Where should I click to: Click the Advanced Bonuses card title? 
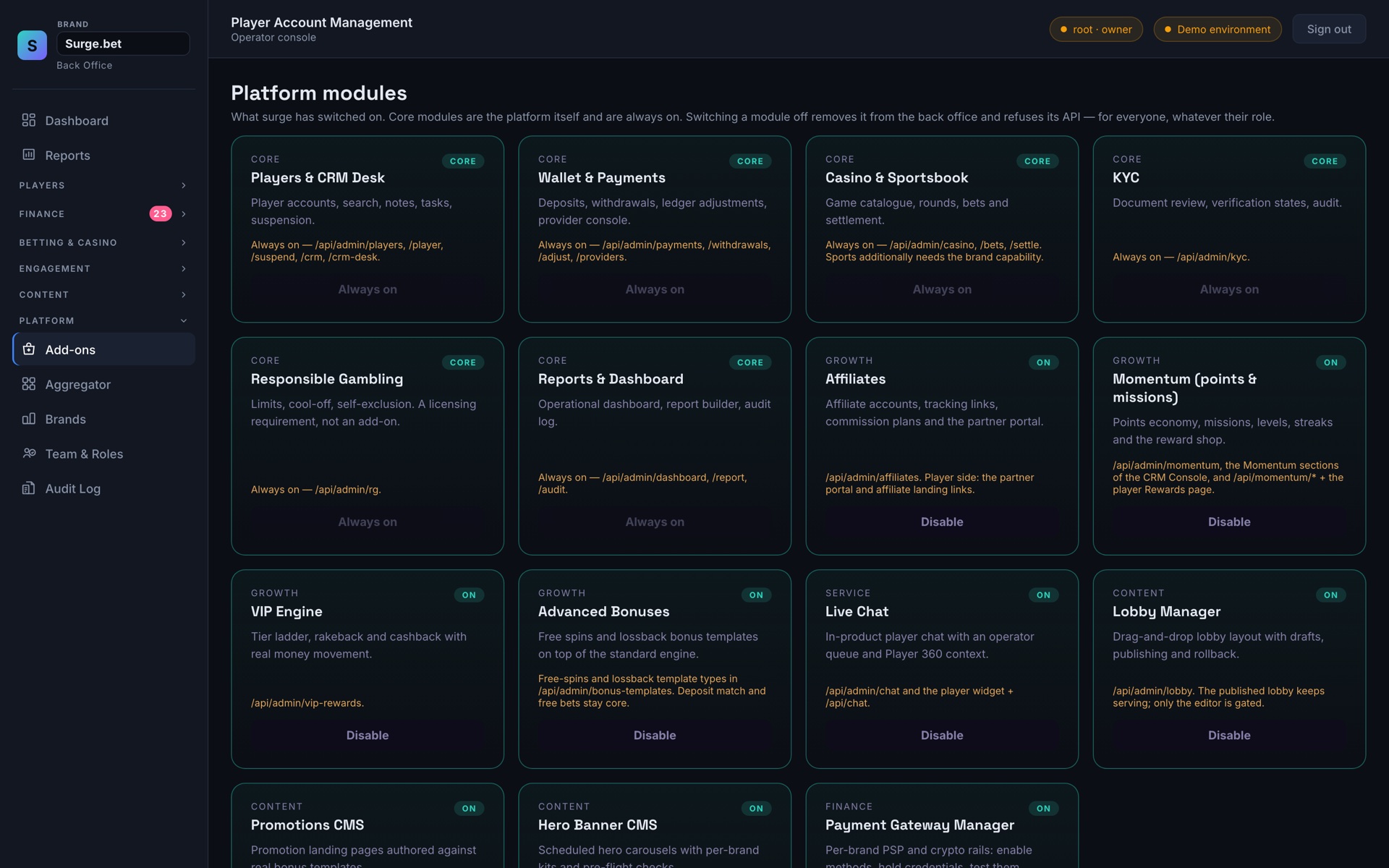tap(604, 612)
